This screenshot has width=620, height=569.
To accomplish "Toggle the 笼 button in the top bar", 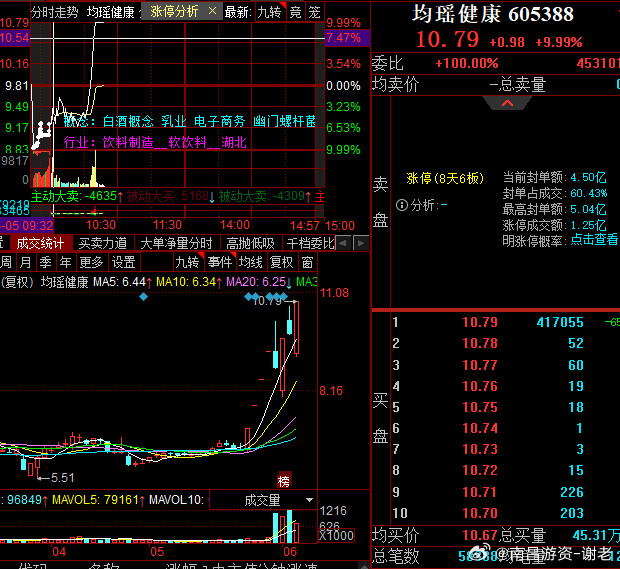I will point(314,12).
